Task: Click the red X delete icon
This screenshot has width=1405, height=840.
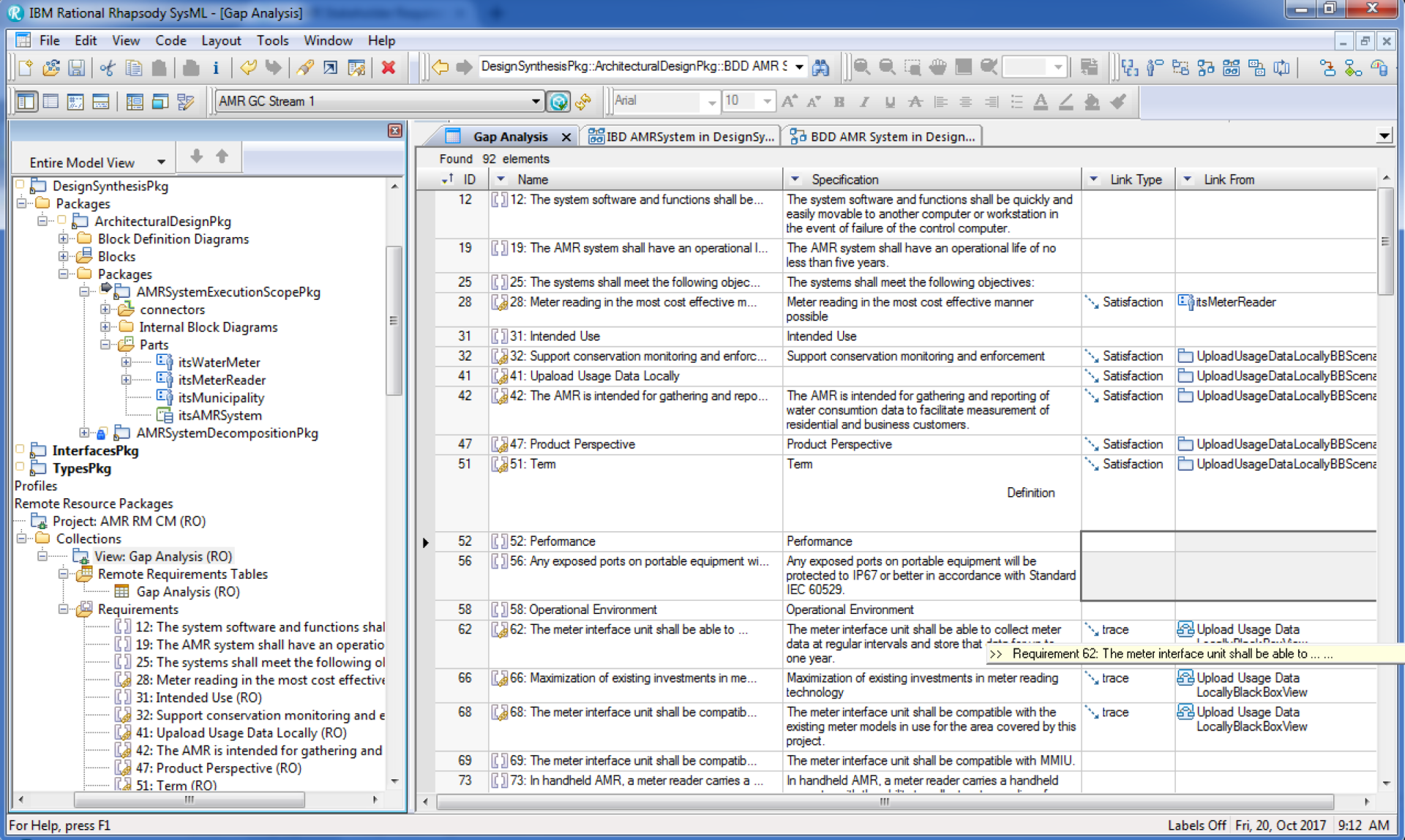Action: pos(389,68)
